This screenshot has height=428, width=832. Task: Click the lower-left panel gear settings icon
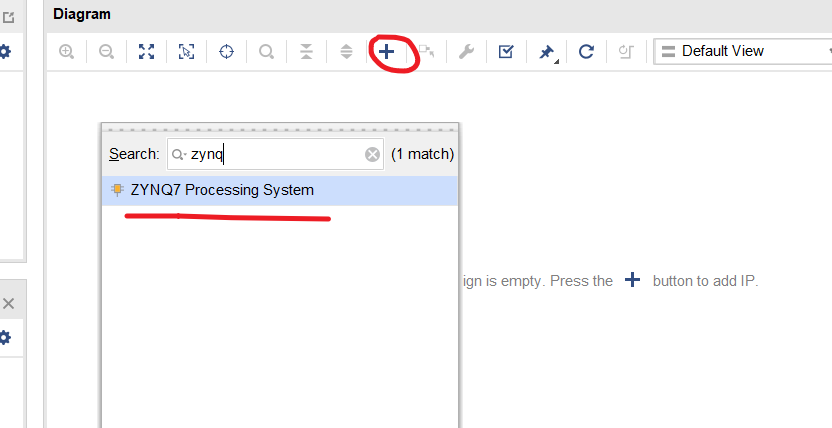tap(5, 337)
